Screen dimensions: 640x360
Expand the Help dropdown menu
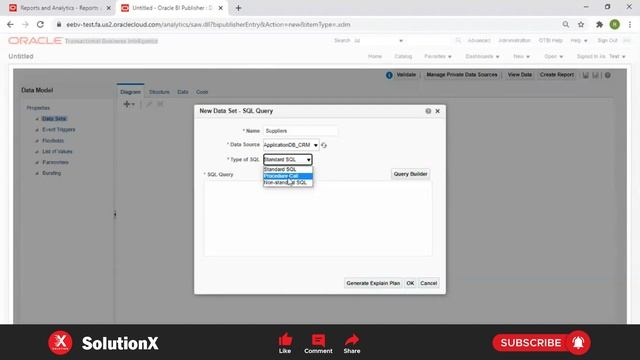tap(579, 40)
